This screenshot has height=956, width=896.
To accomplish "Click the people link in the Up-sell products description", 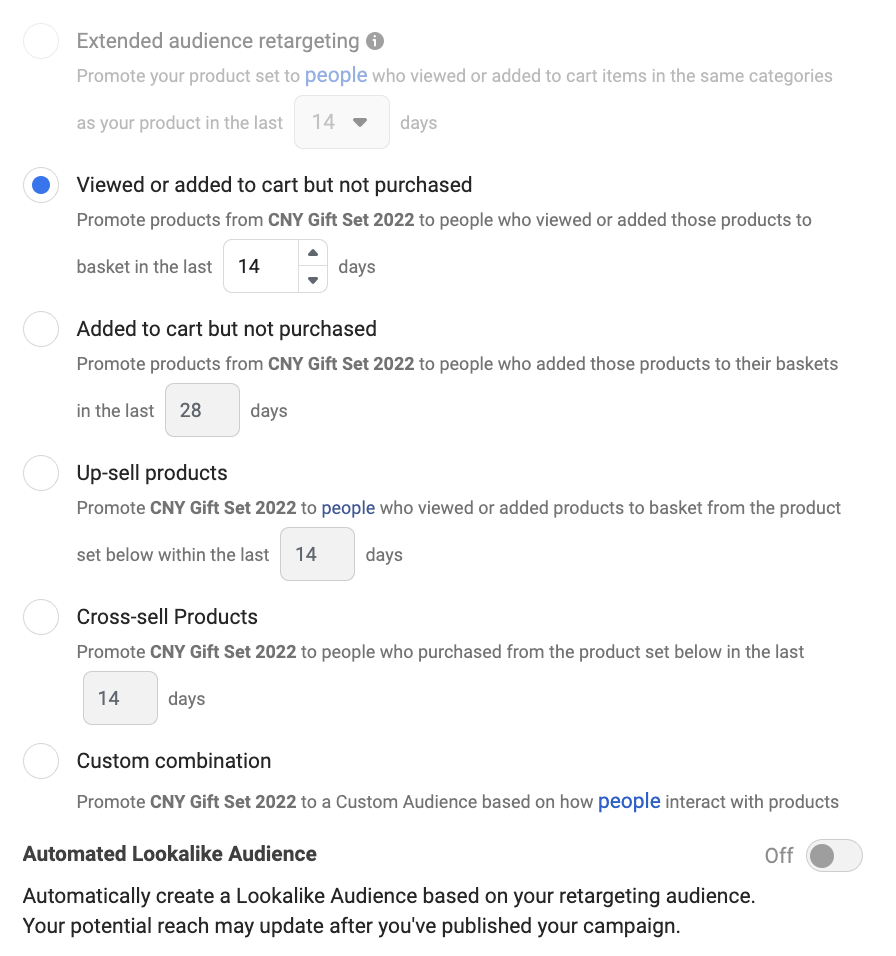I will coord(348,508).
